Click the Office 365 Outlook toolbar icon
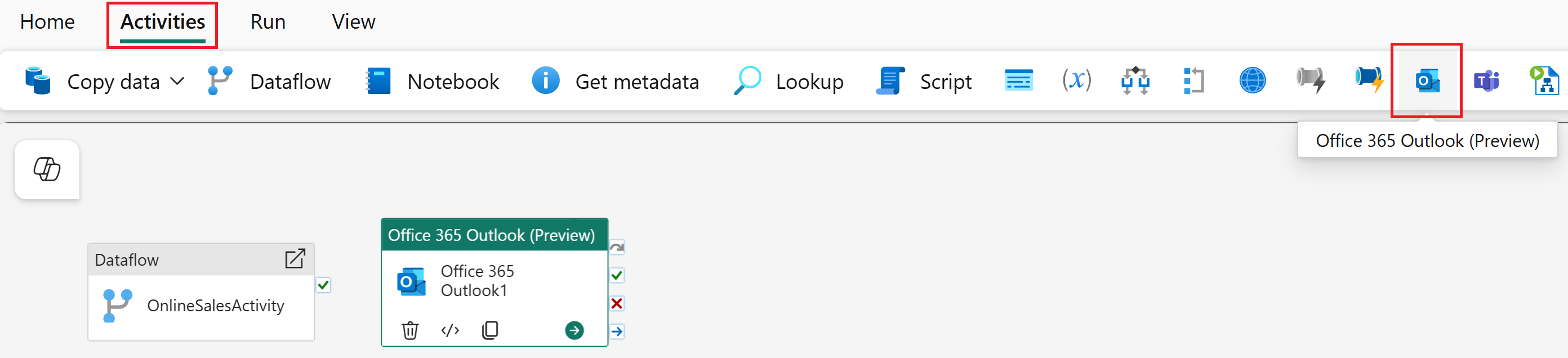 1427,80
